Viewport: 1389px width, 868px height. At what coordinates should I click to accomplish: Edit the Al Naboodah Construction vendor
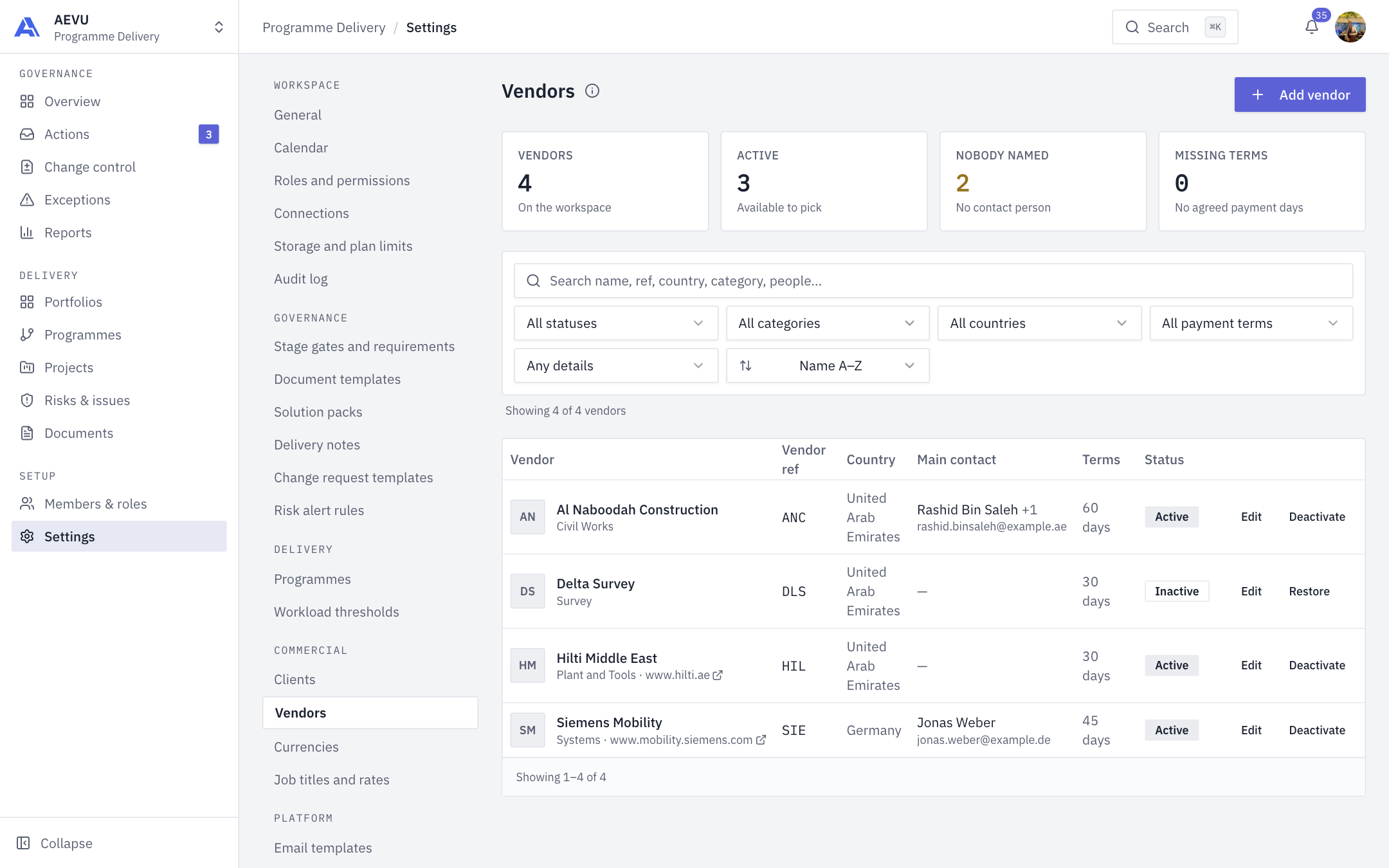pyautogui.click(x=1251, y=517)
